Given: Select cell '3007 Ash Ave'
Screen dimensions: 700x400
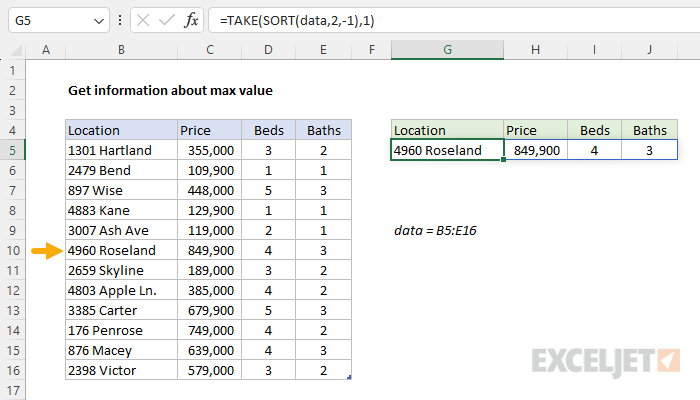Looking at the screenshot, I should pos(121,230).
